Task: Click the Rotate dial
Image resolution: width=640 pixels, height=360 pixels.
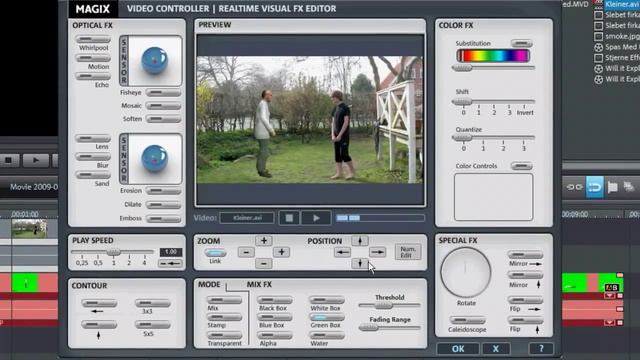Action: 465,272
